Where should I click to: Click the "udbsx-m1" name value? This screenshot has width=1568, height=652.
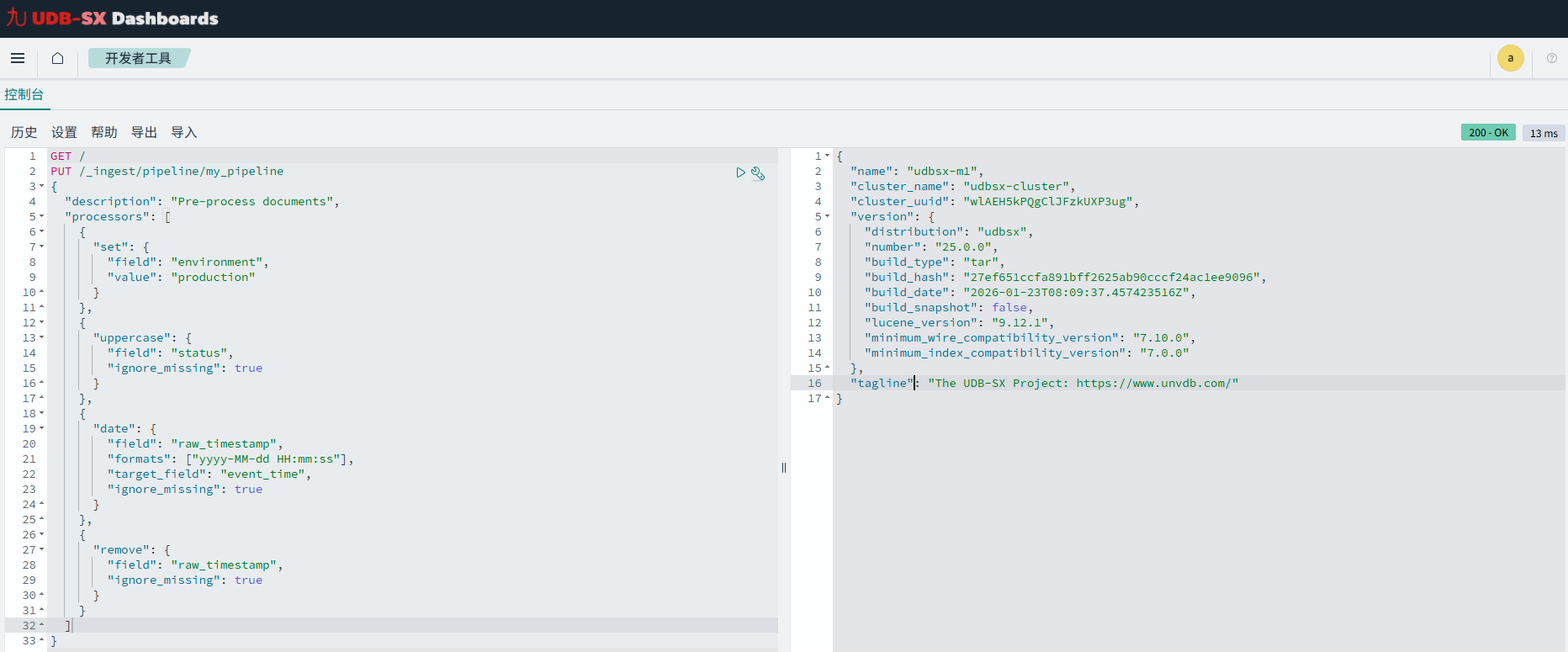pos(941,172)
